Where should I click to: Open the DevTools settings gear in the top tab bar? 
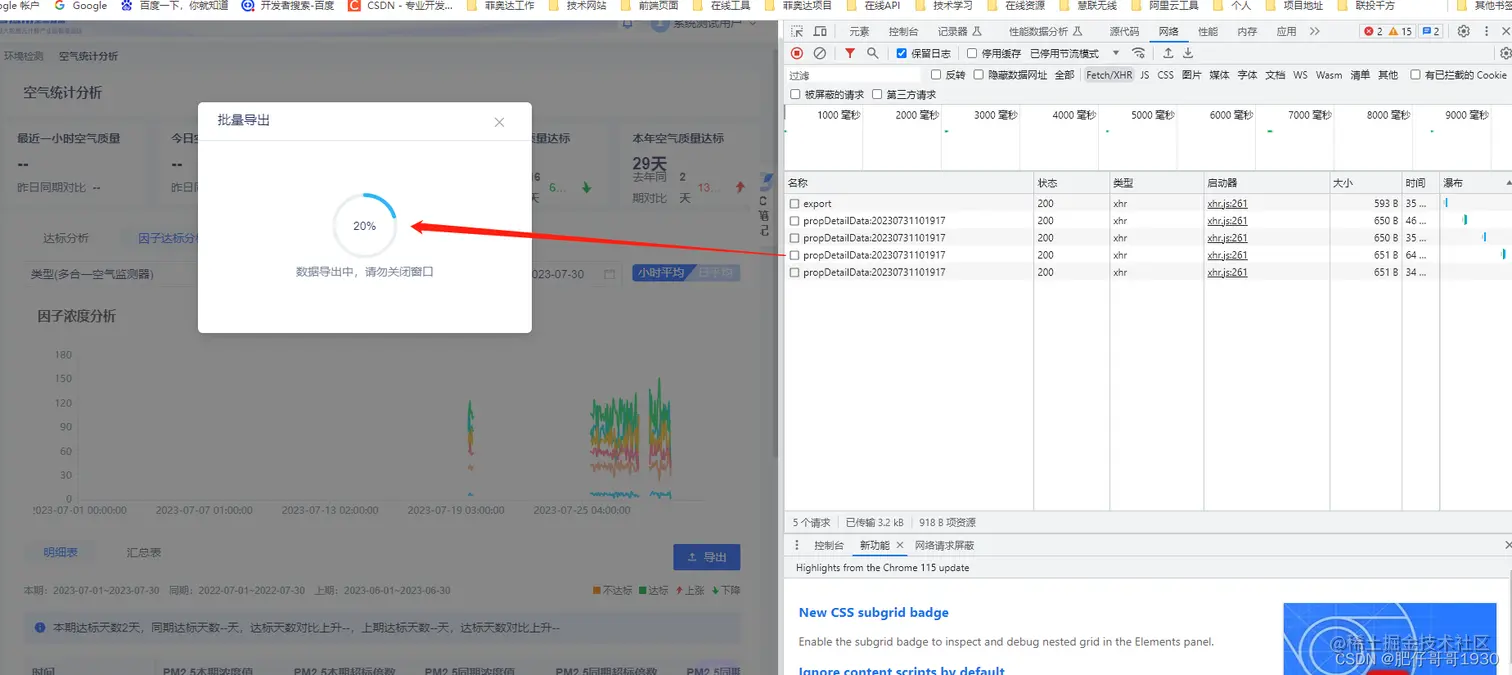click(1464, 32)
